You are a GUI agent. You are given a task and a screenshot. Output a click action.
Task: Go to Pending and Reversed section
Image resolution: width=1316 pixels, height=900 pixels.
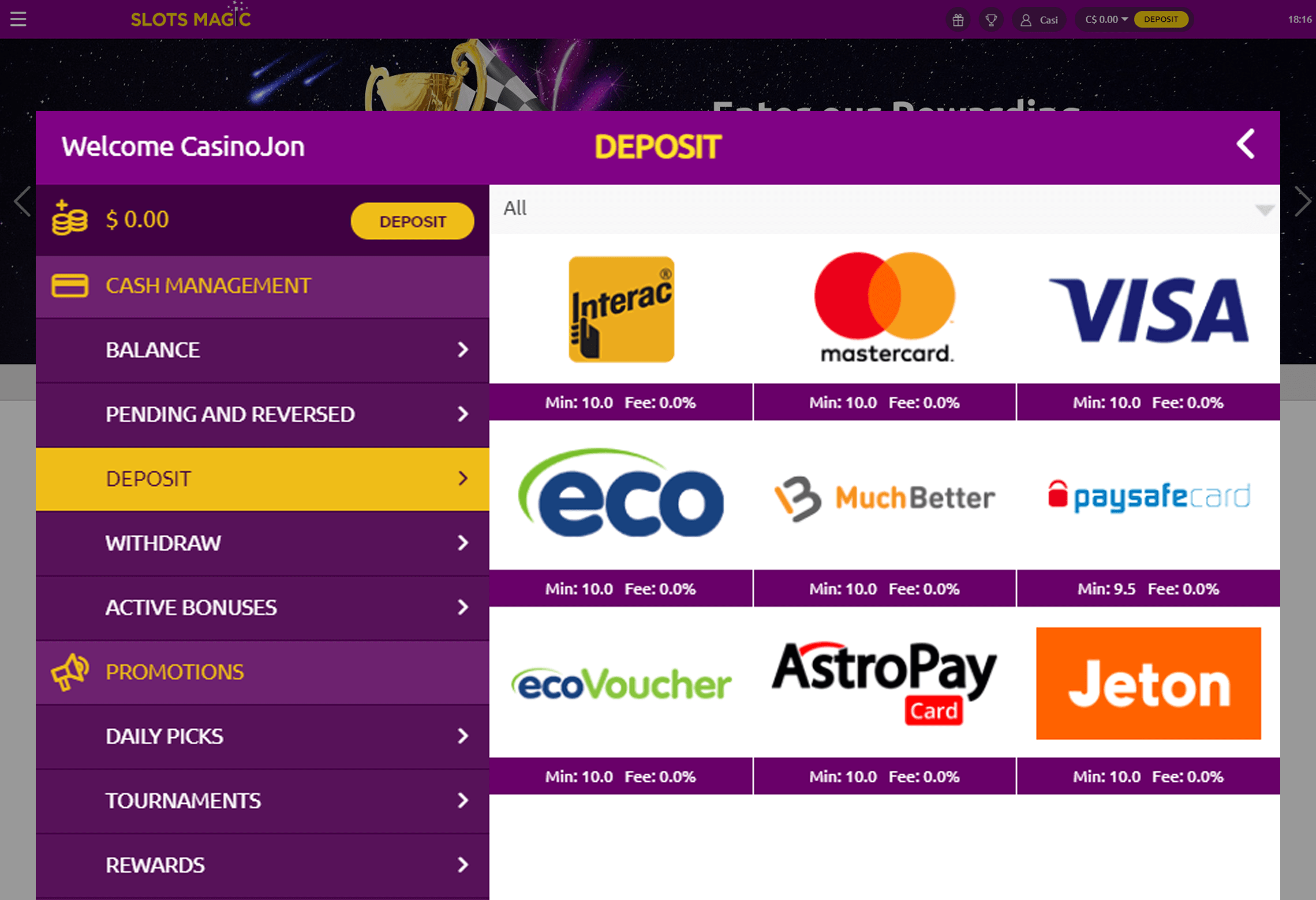(x=262, y=415)
